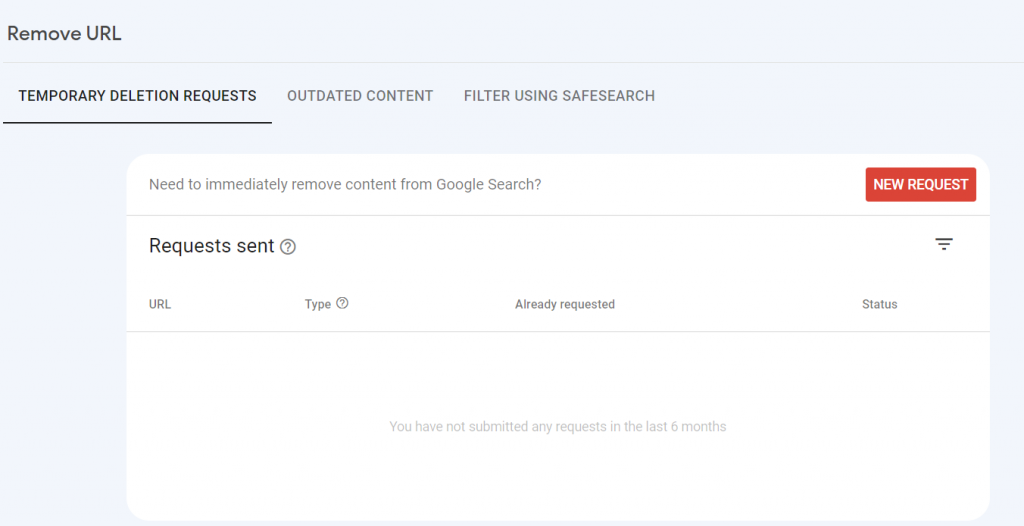Image resolution: width=1024 pixels, height=526 pixels.
Task: Click the Type column header
Action: [x=317, y=304]
